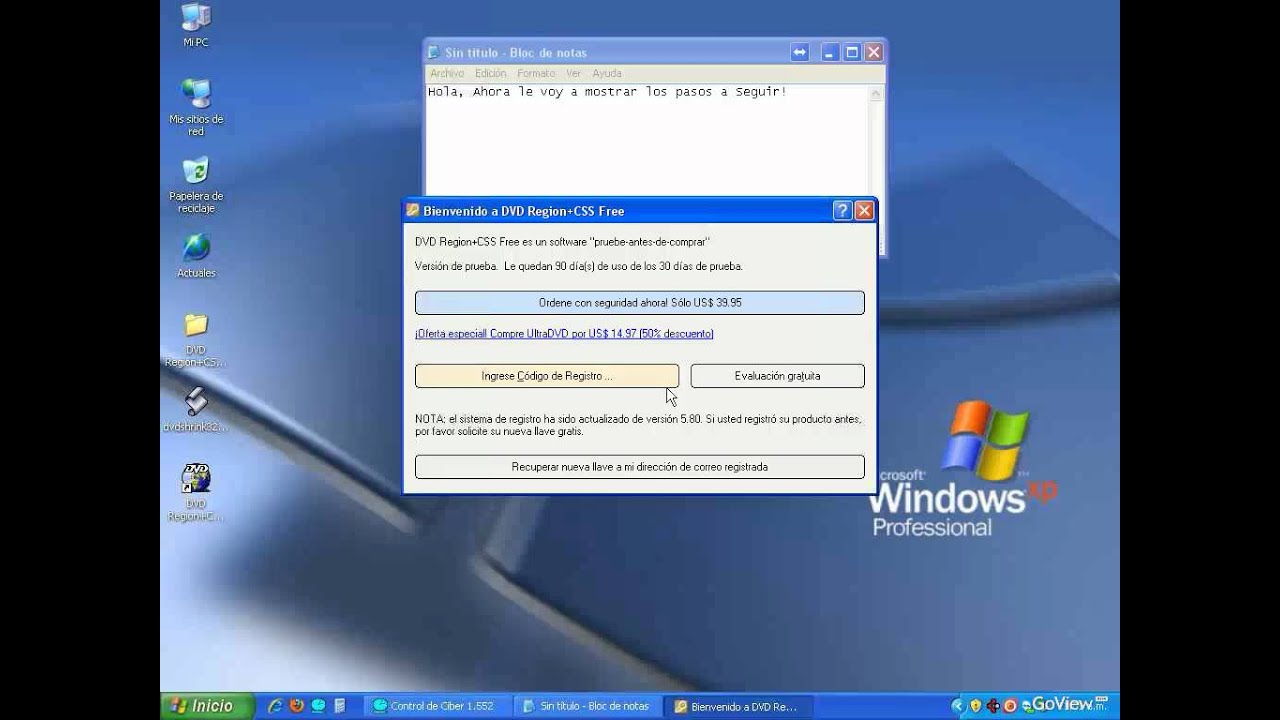
Task: Click the NOTA registration notice text
Action: click(x=638, y=425)
